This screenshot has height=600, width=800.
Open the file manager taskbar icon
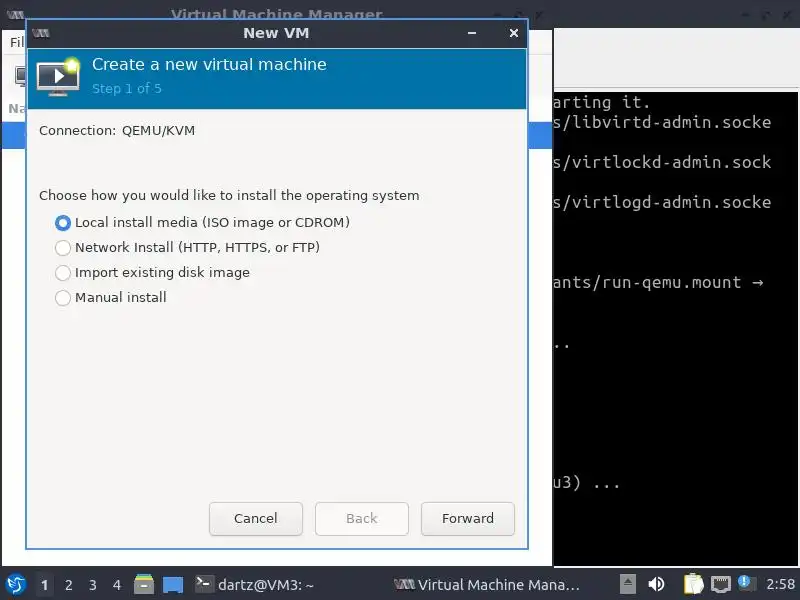point(144,584)
